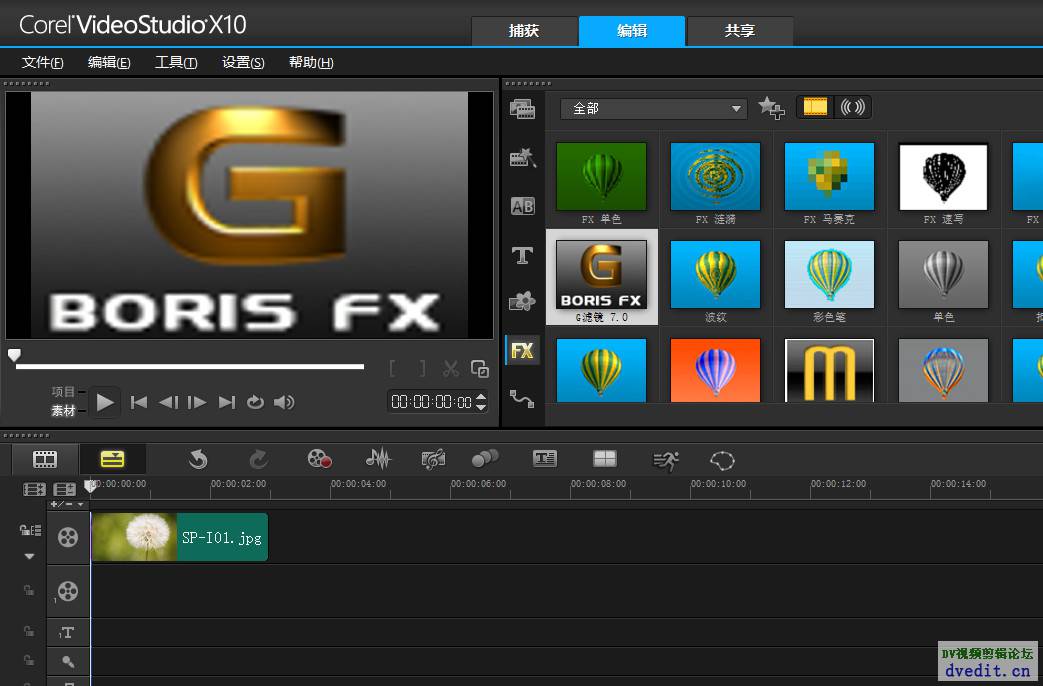Step to previous frame
1043x686 pixels.
(x=168, y=402)
